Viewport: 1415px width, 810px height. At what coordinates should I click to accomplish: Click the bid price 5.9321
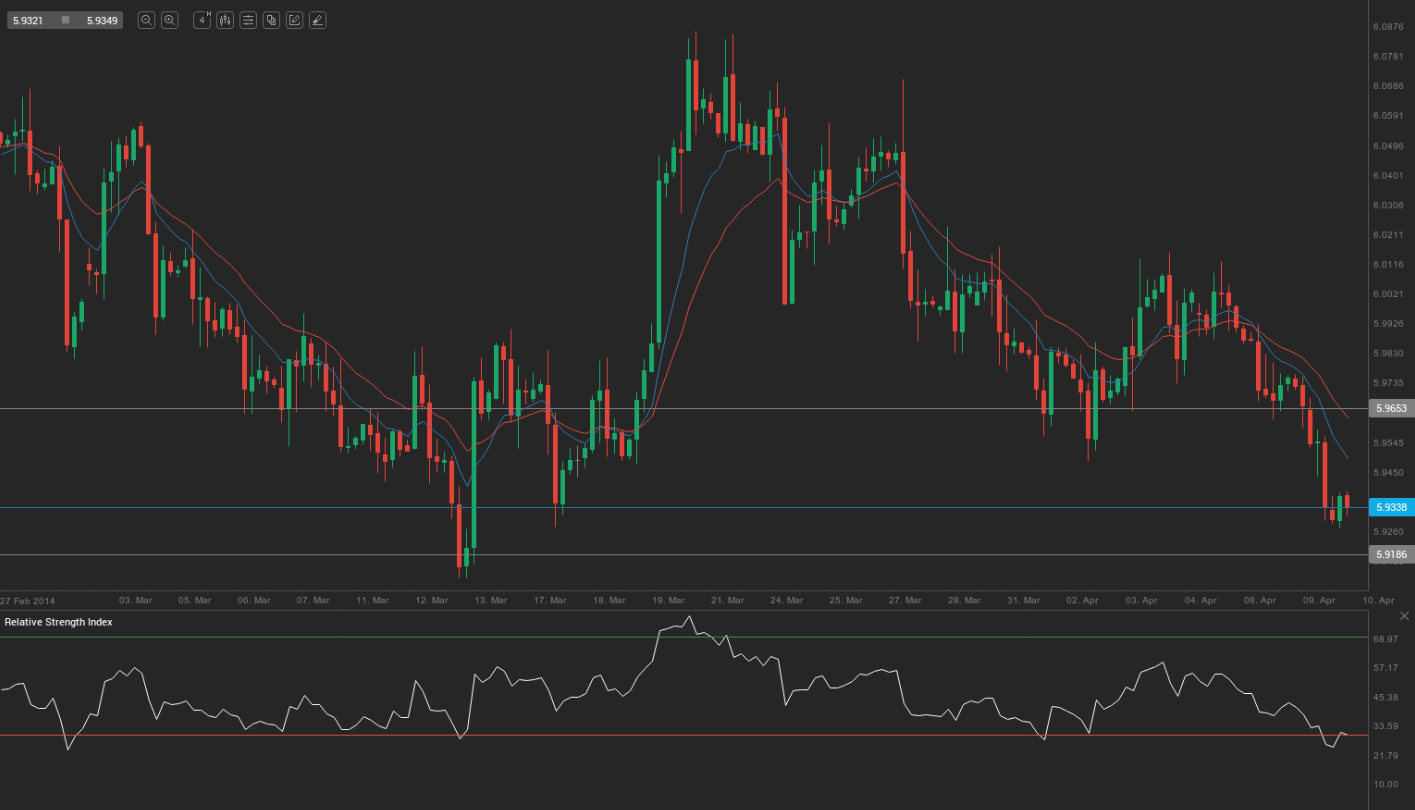(x=28, y=20)
